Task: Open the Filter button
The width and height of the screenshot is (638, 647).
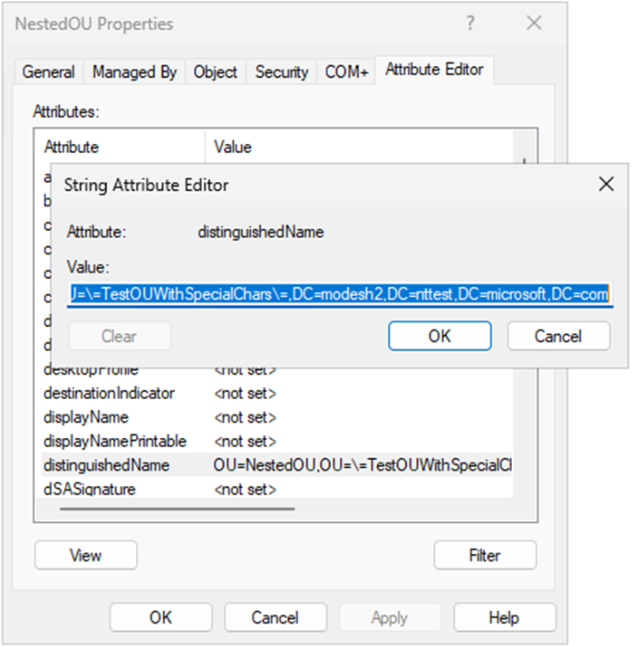Action: [485, 555]
